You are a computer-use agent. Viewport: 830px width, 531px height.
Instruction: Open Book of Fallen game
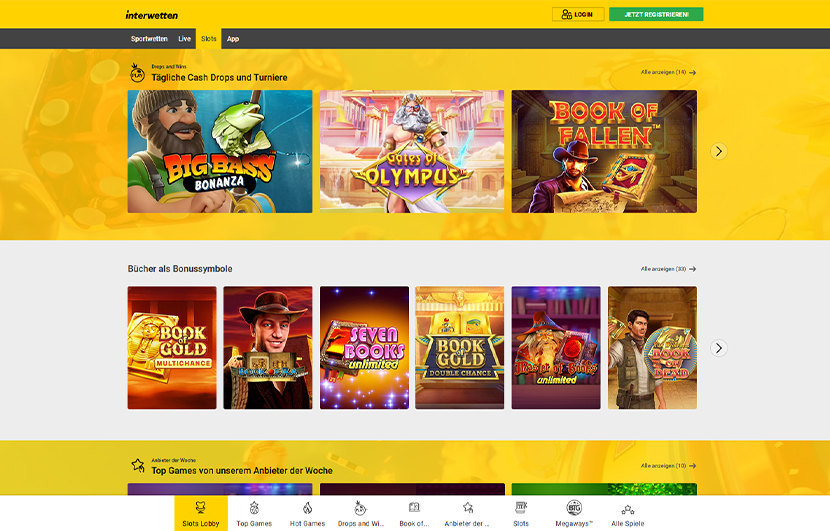click(604, 151)
